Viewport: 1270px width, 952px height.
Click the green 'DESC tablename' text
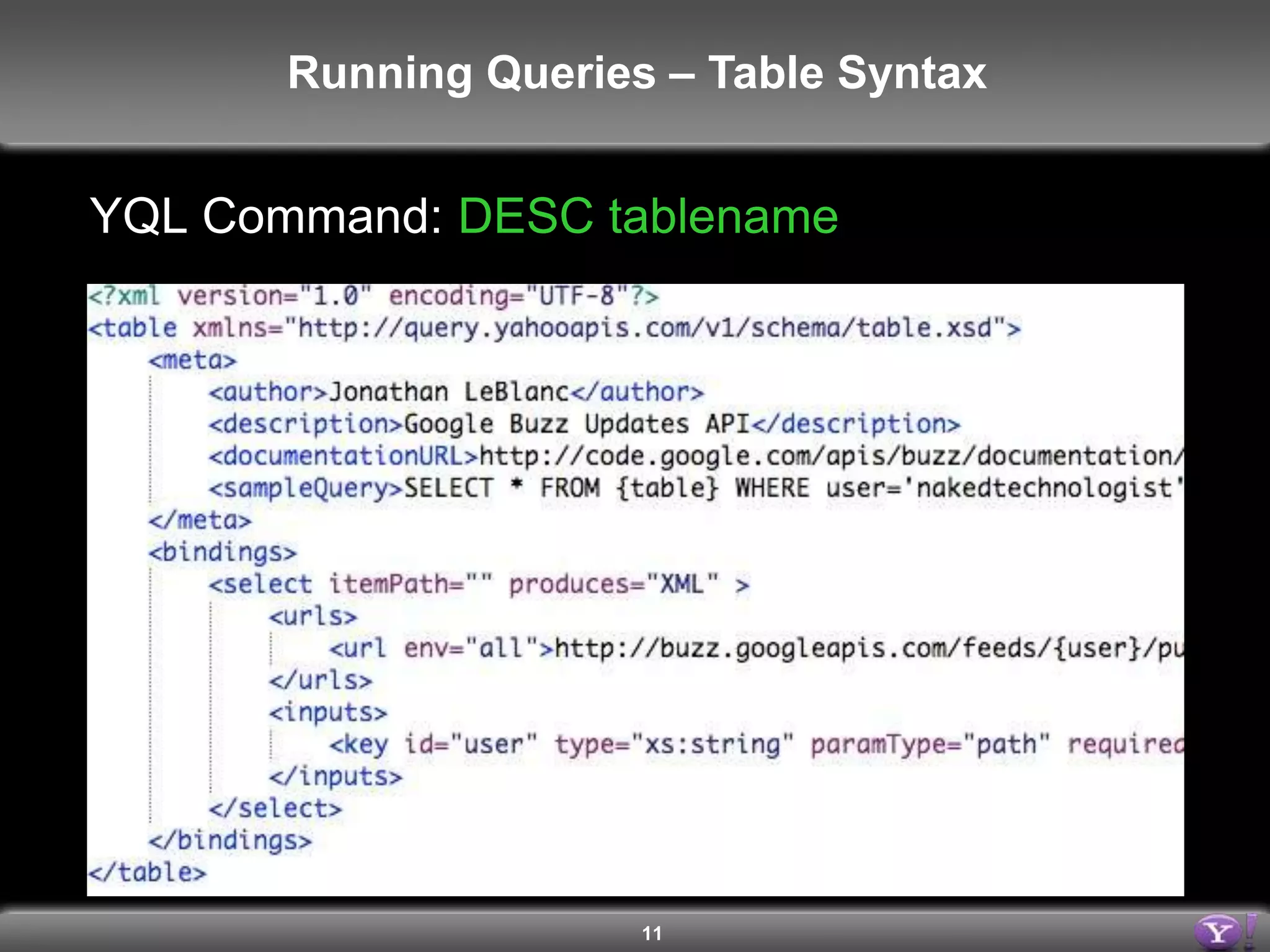[648, 216]
